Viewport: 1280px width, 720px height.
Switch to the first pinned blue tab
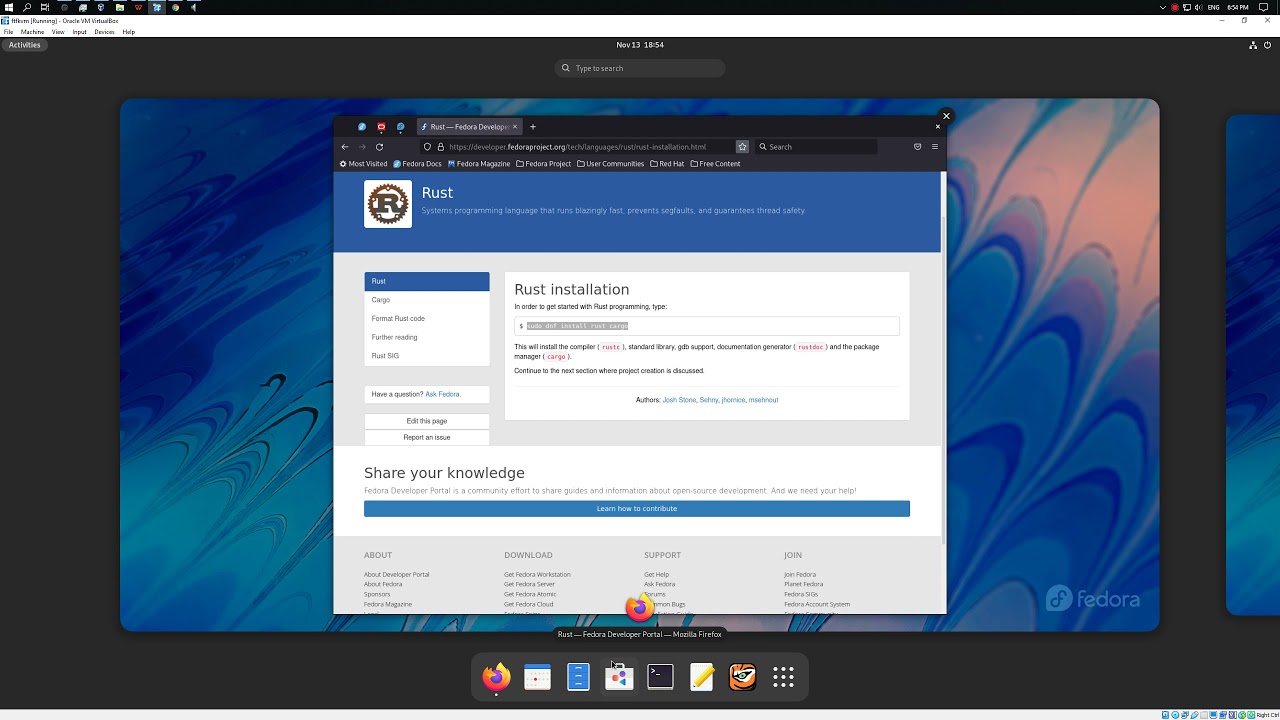[x=362, y=127]
